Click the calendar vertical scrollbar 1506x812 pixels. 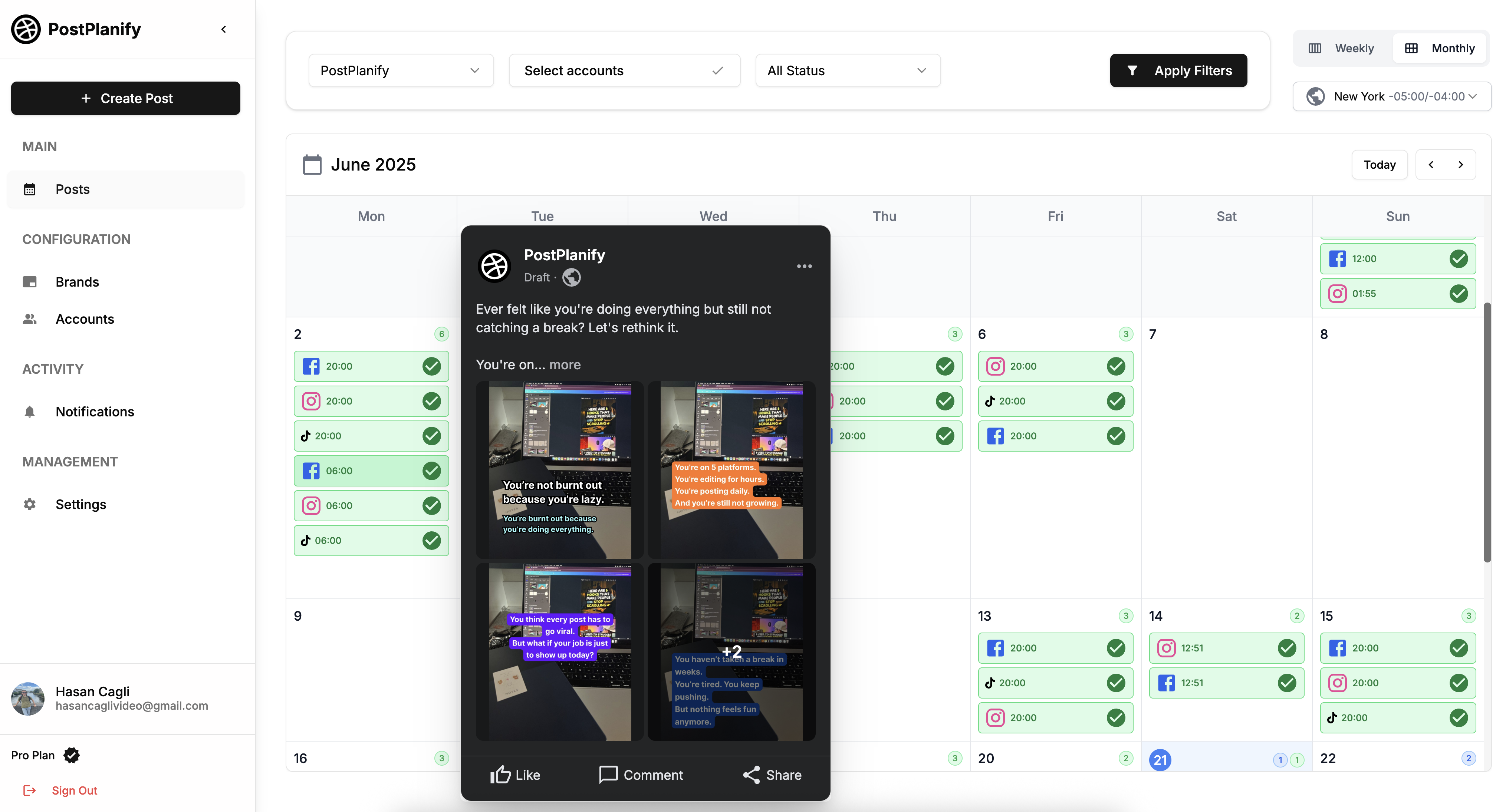coord(1487,432)
